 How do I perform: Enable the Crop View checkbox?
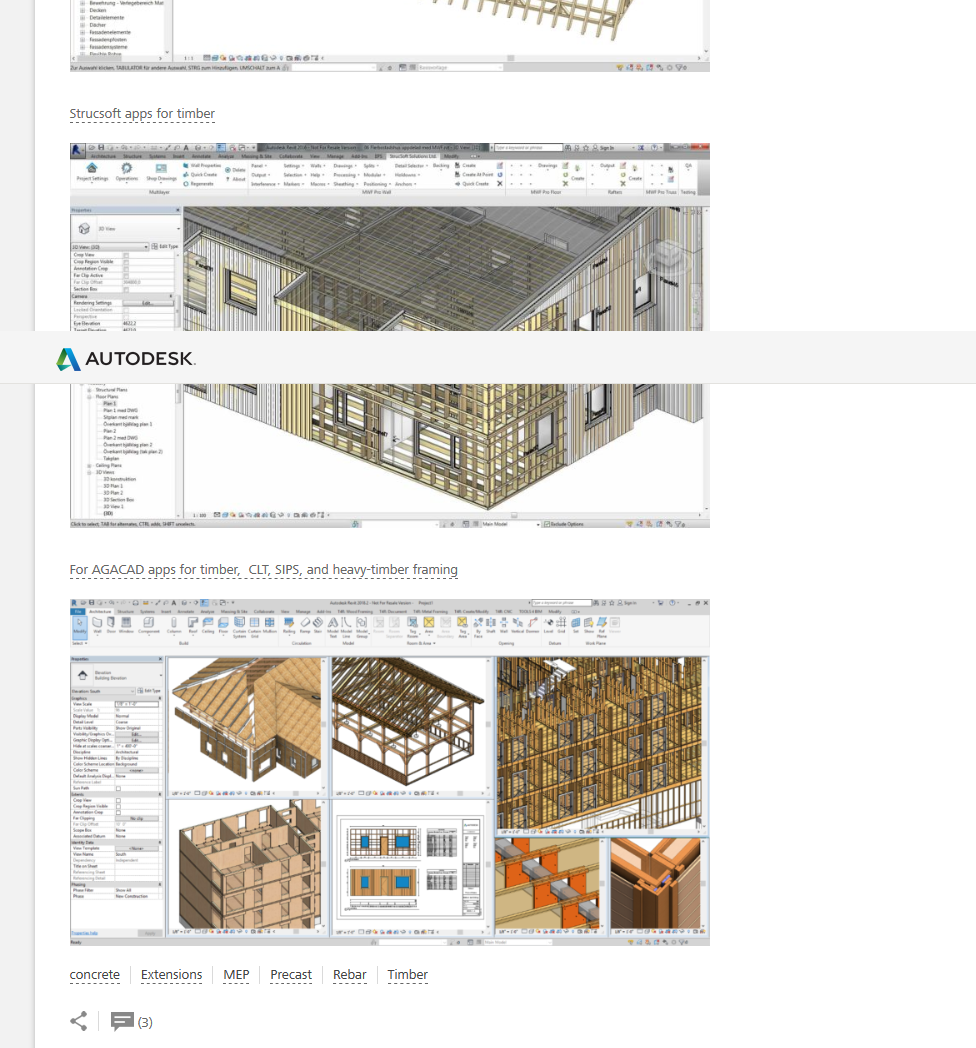tap(125, 254)
